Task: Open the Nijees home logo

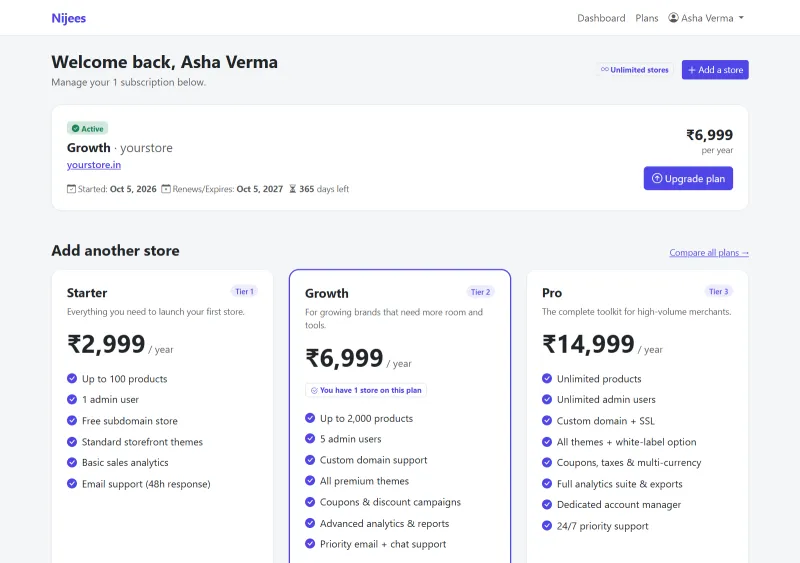Action: tap(68, 18)
